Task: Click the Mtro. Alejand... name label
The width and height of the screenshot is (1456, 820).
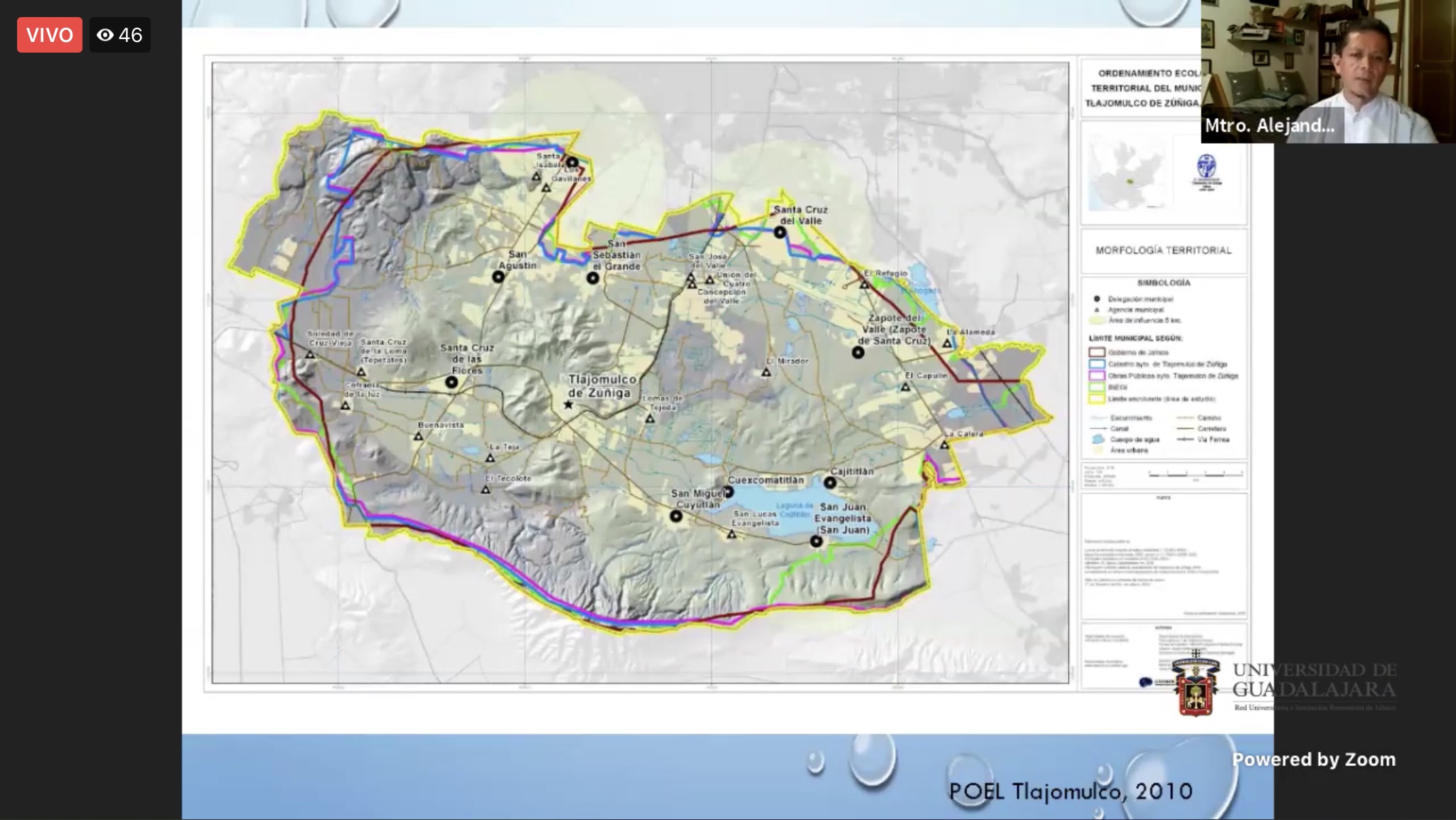Action: pos(1270,126)
